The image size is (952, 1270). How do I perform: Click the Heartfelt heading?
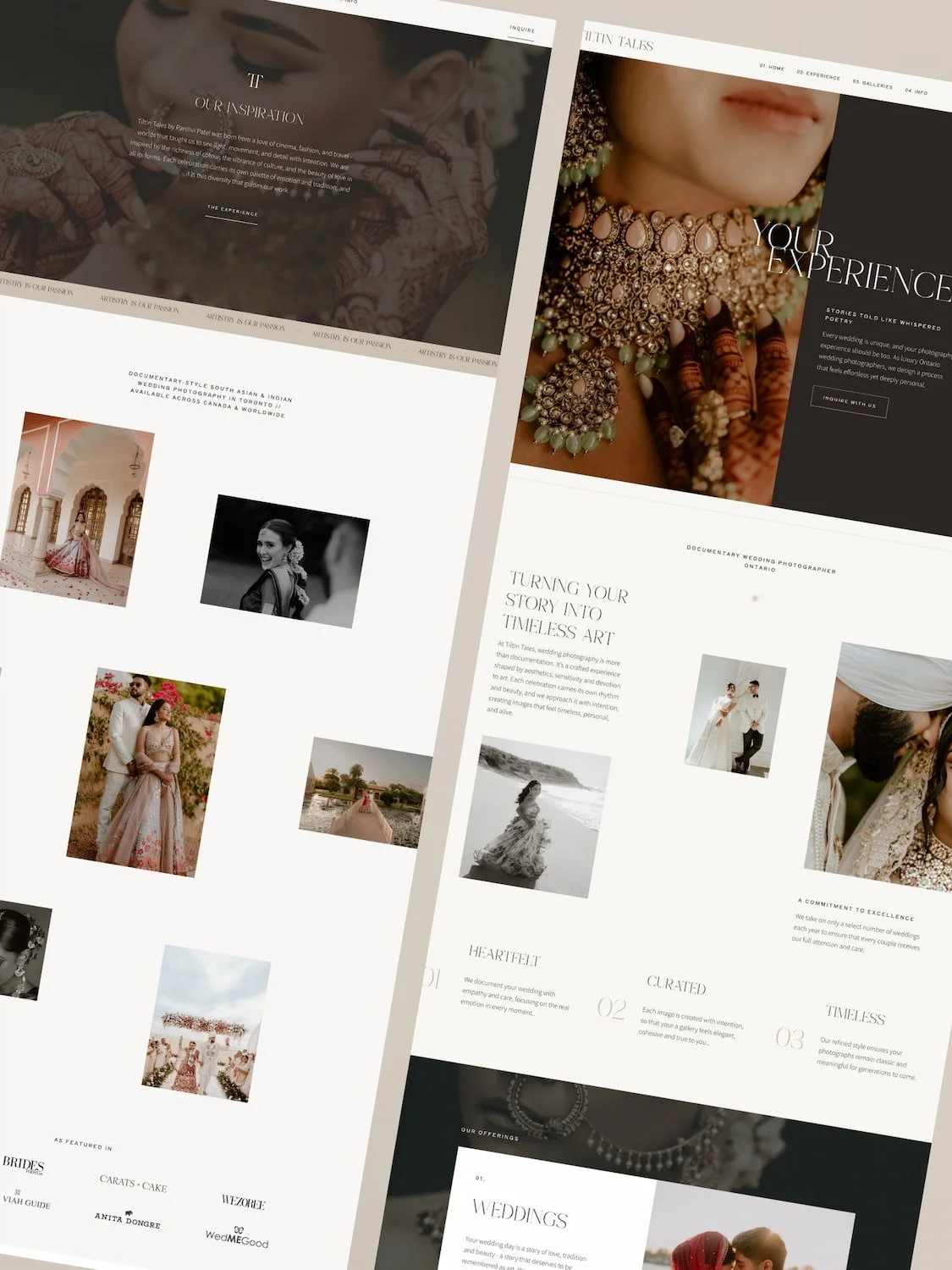click(504, 956)
